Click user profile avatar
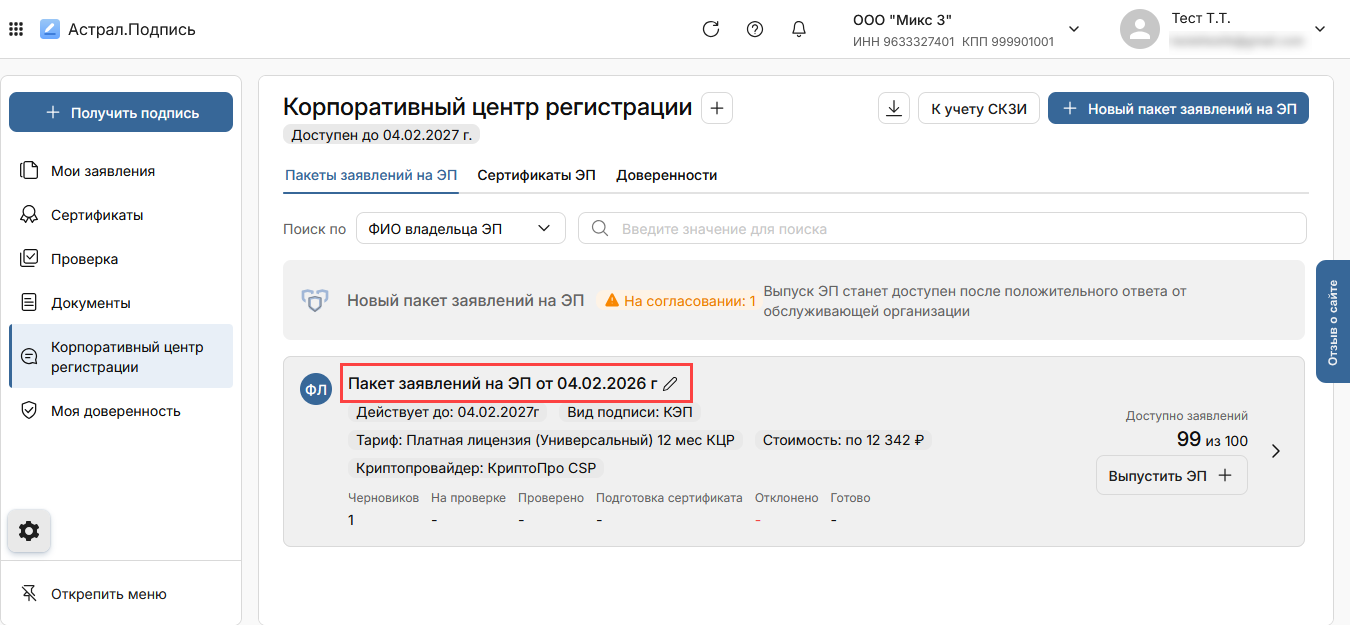The width and height of the screenshot is (1350, 625). [1139, 29]
